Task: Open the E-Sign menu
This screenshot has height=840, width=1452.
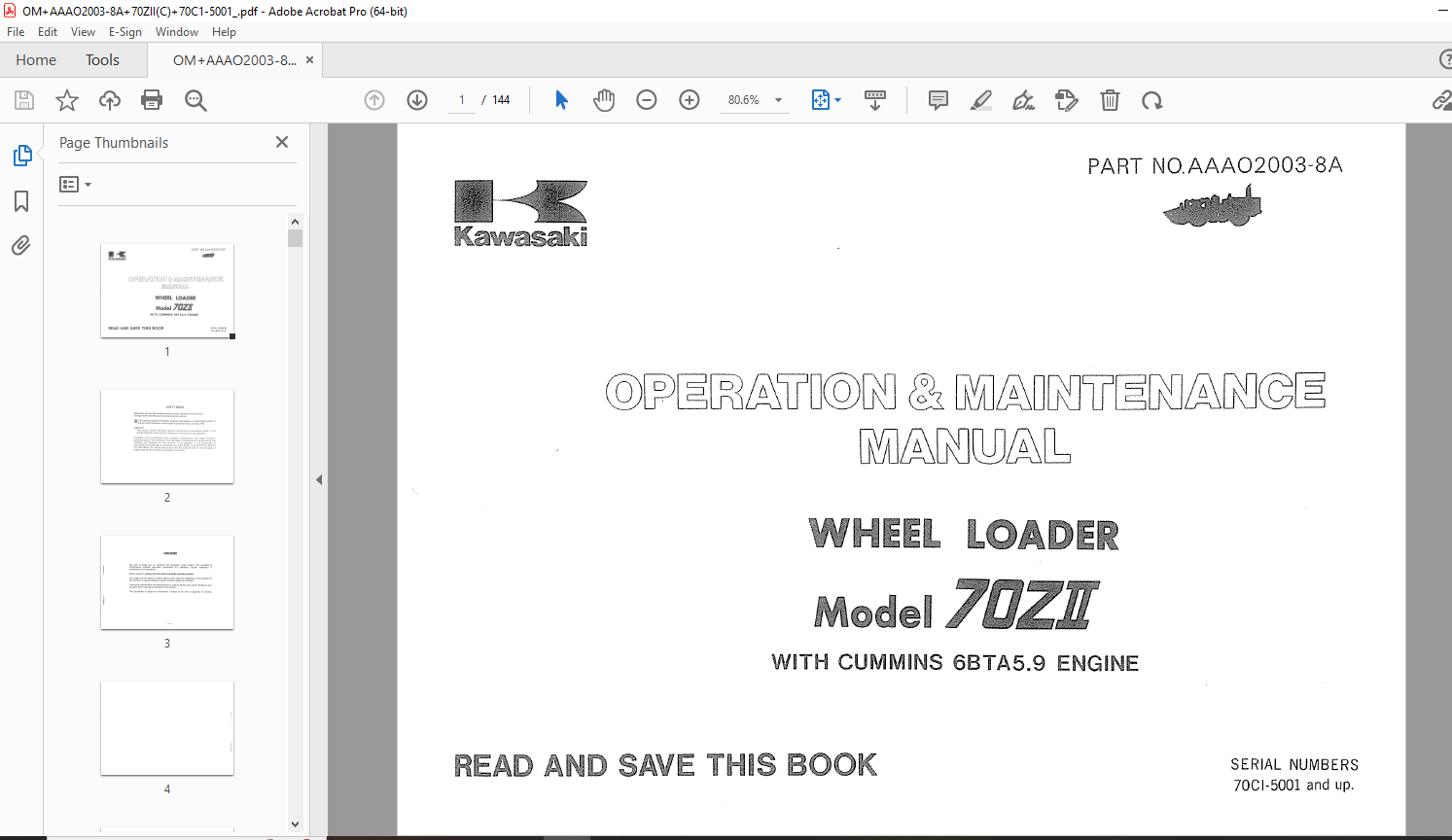Action: (124, 32)
